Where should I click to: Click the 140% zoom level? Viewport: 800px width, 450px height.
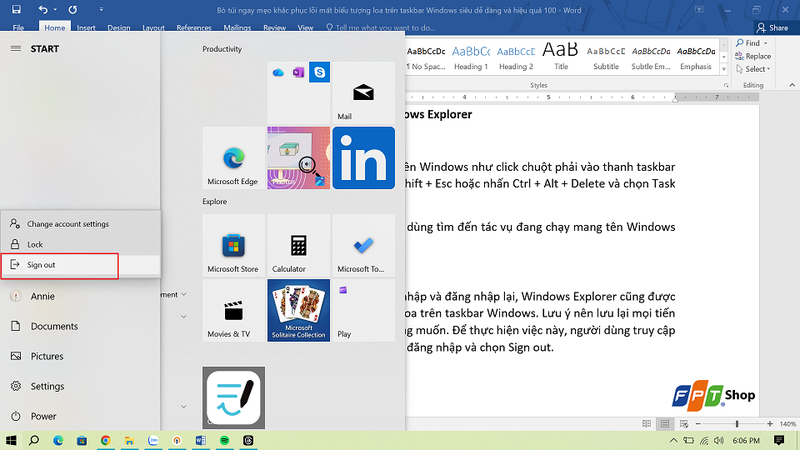point(788,424)
